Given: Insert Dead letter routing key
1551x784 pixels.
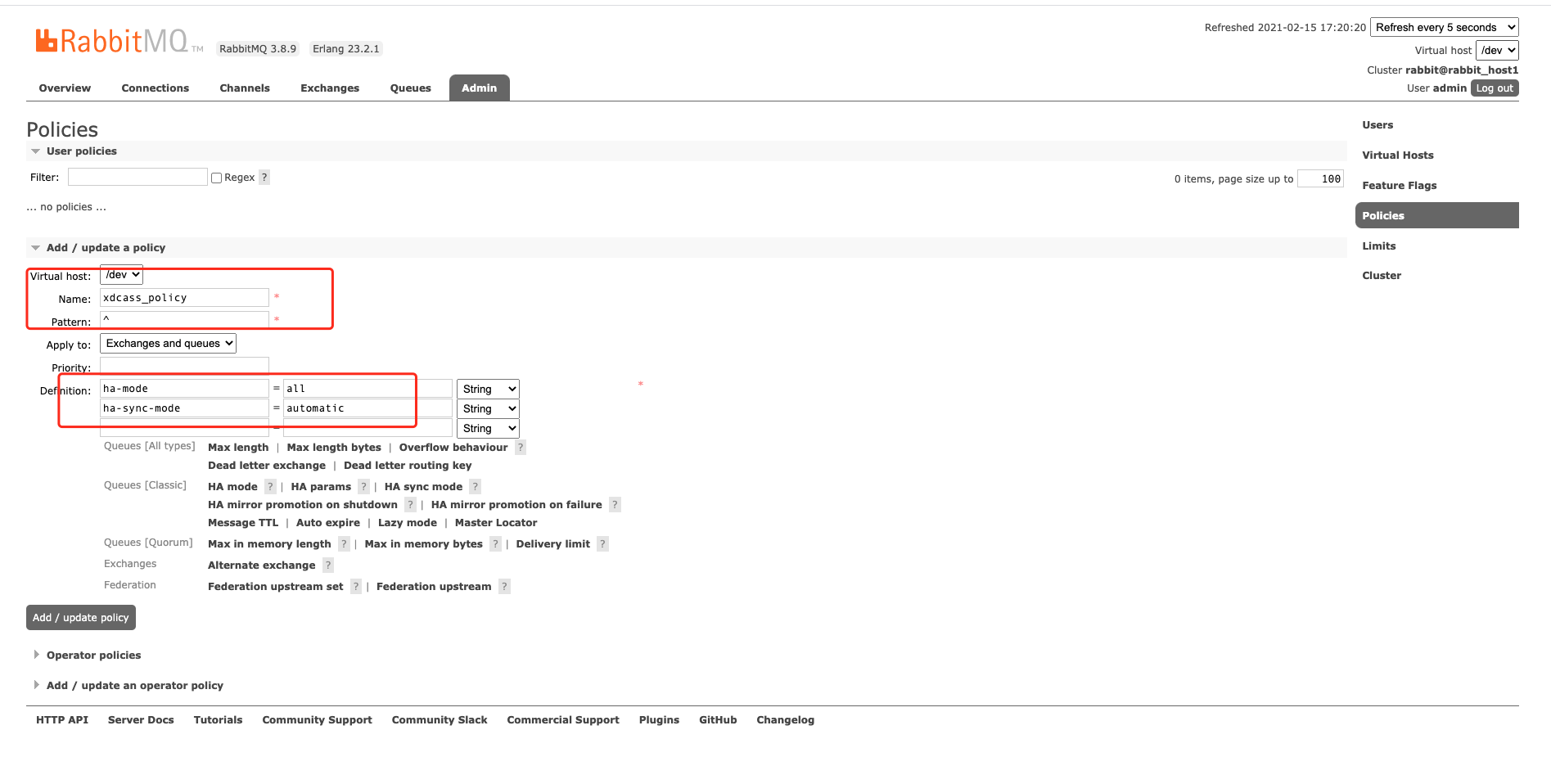Looking at the screenshot, I should (x=408, y=466).
